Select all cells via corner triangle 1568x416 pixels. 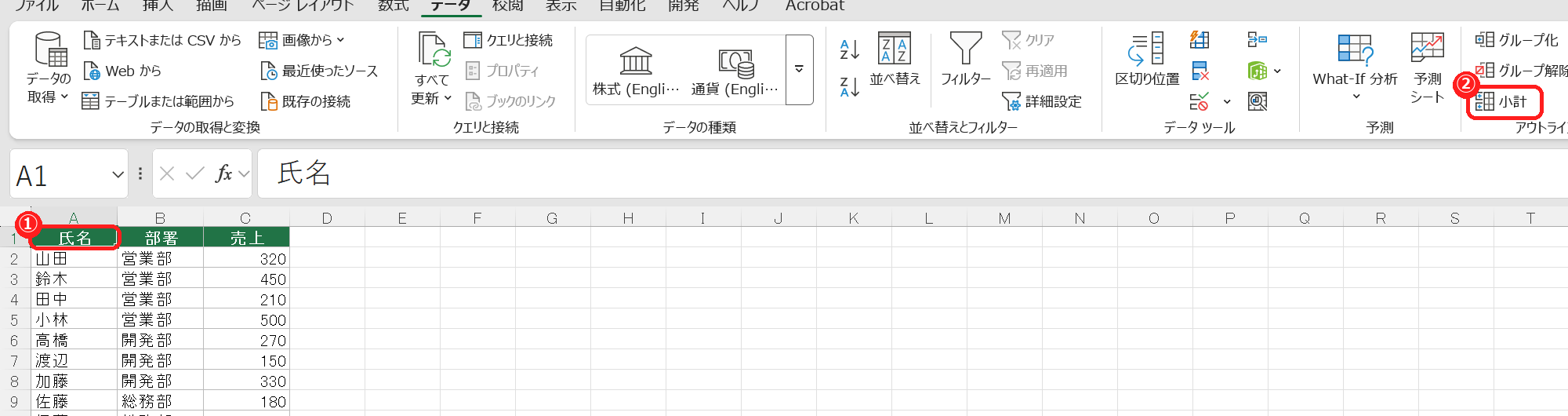click(17, 218)
